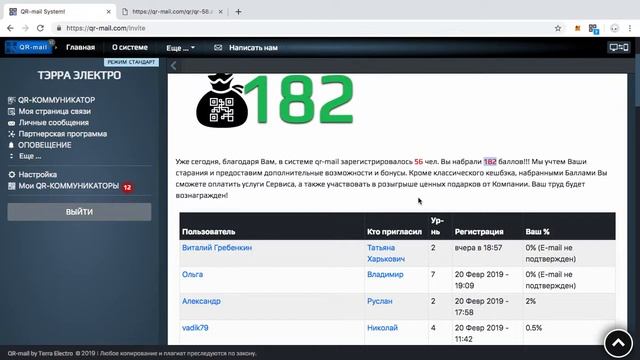
Task: Click the РЕЖИМ СТАНДАРТ badge
Action: [x=131, y=62]
